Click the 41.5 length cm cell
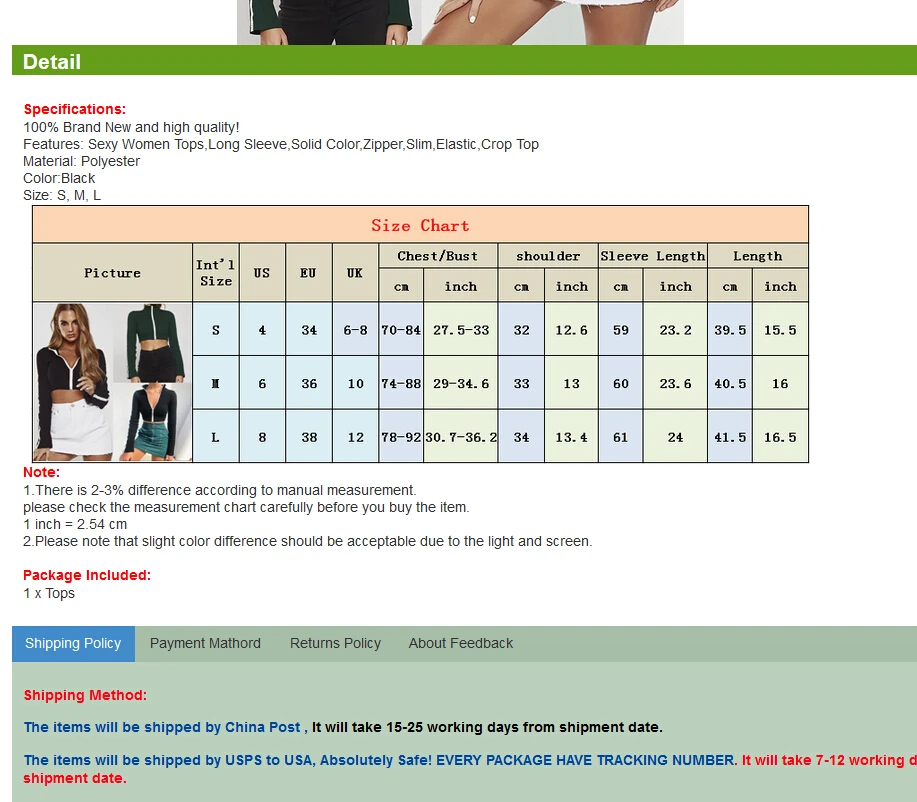Screen dimensions: 917x802 [730, 437]
